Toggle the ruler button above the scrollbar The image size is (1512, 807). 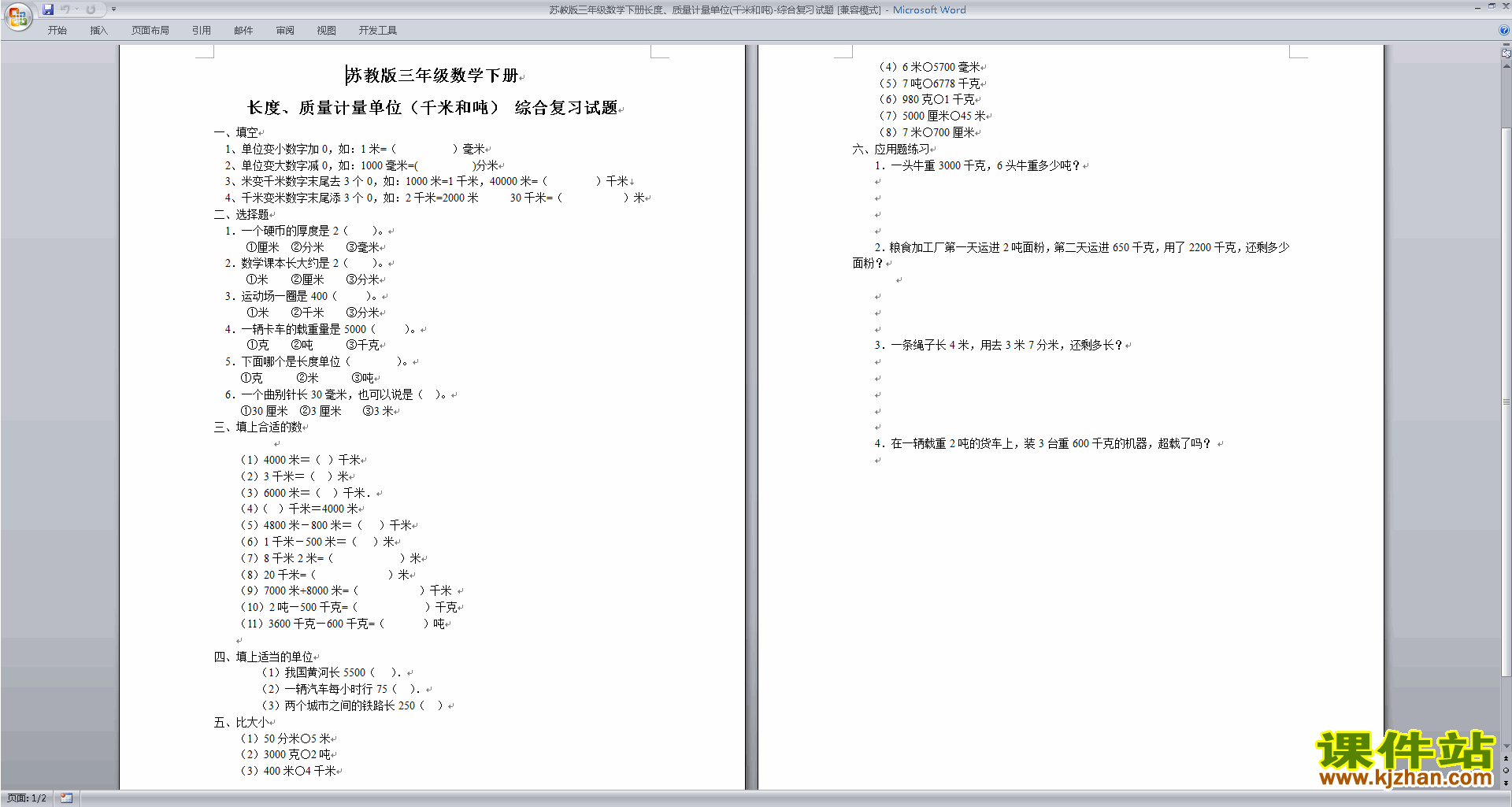tap(1506, 54)
